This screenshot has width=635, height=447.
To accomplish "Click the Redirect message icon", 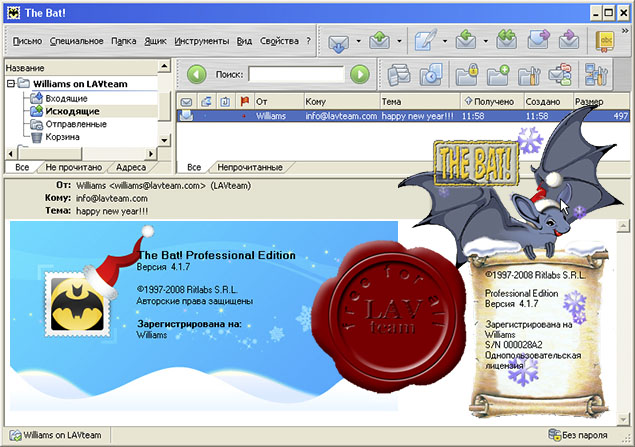I will click(569, 40).
